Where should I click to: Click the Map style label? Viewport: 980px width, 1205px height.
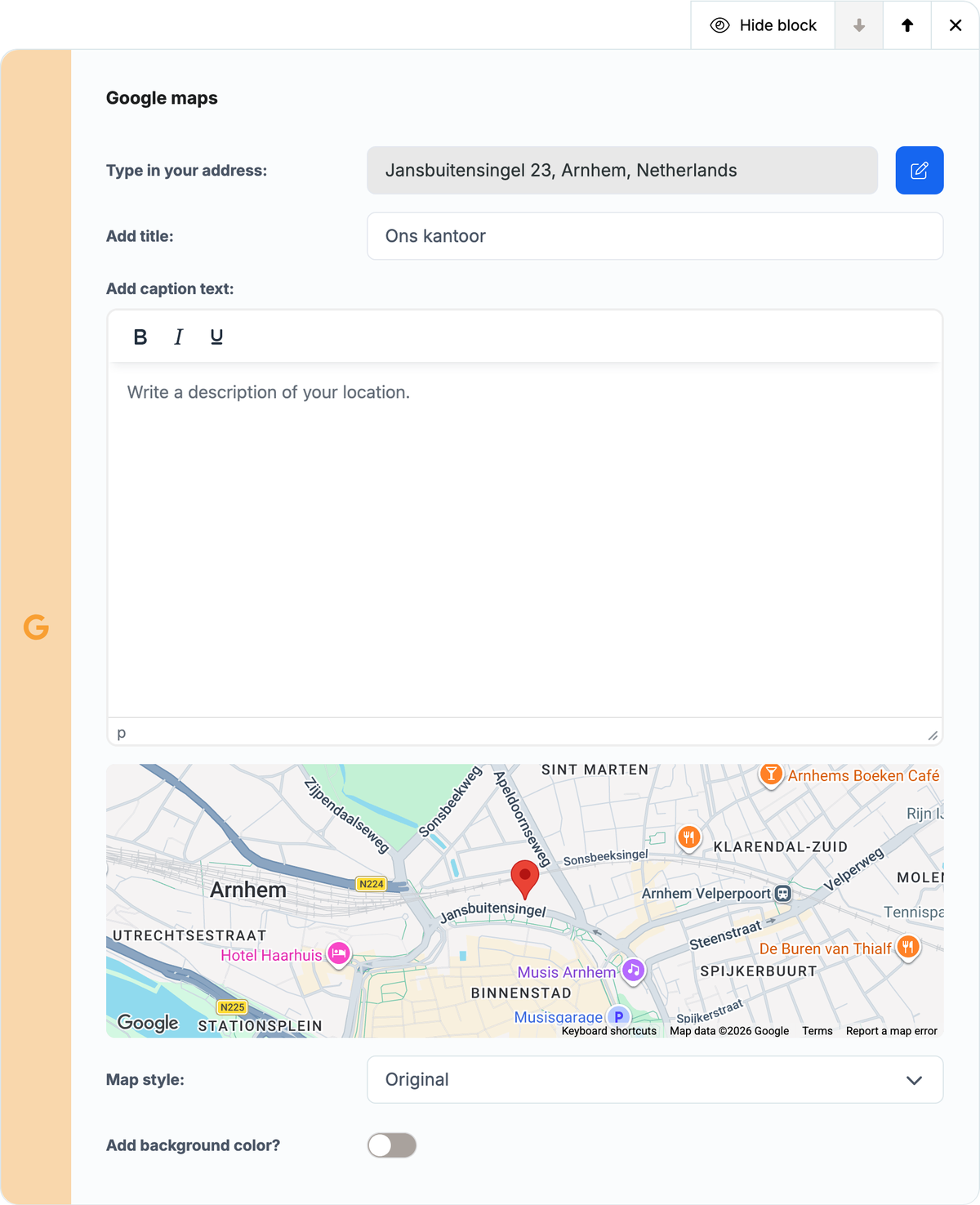click(x=145, y=1080)
